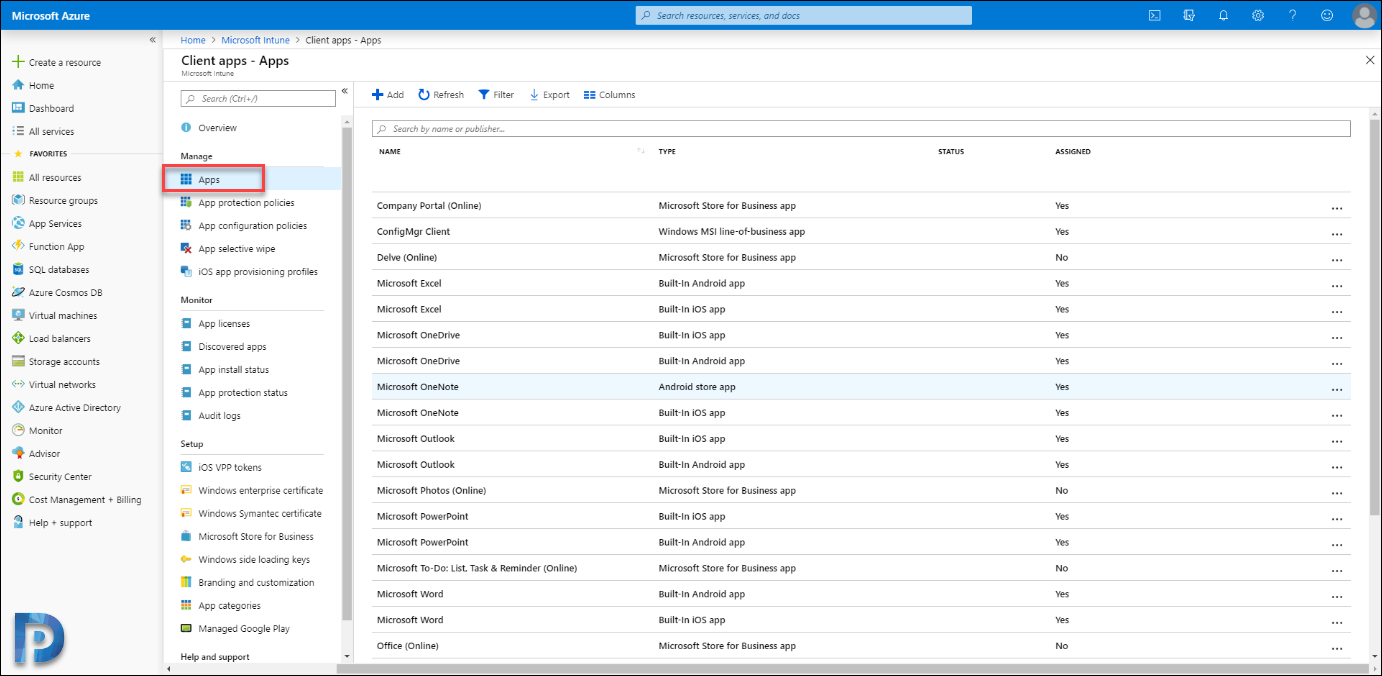Click the Overview info icon

coord(186,127)
